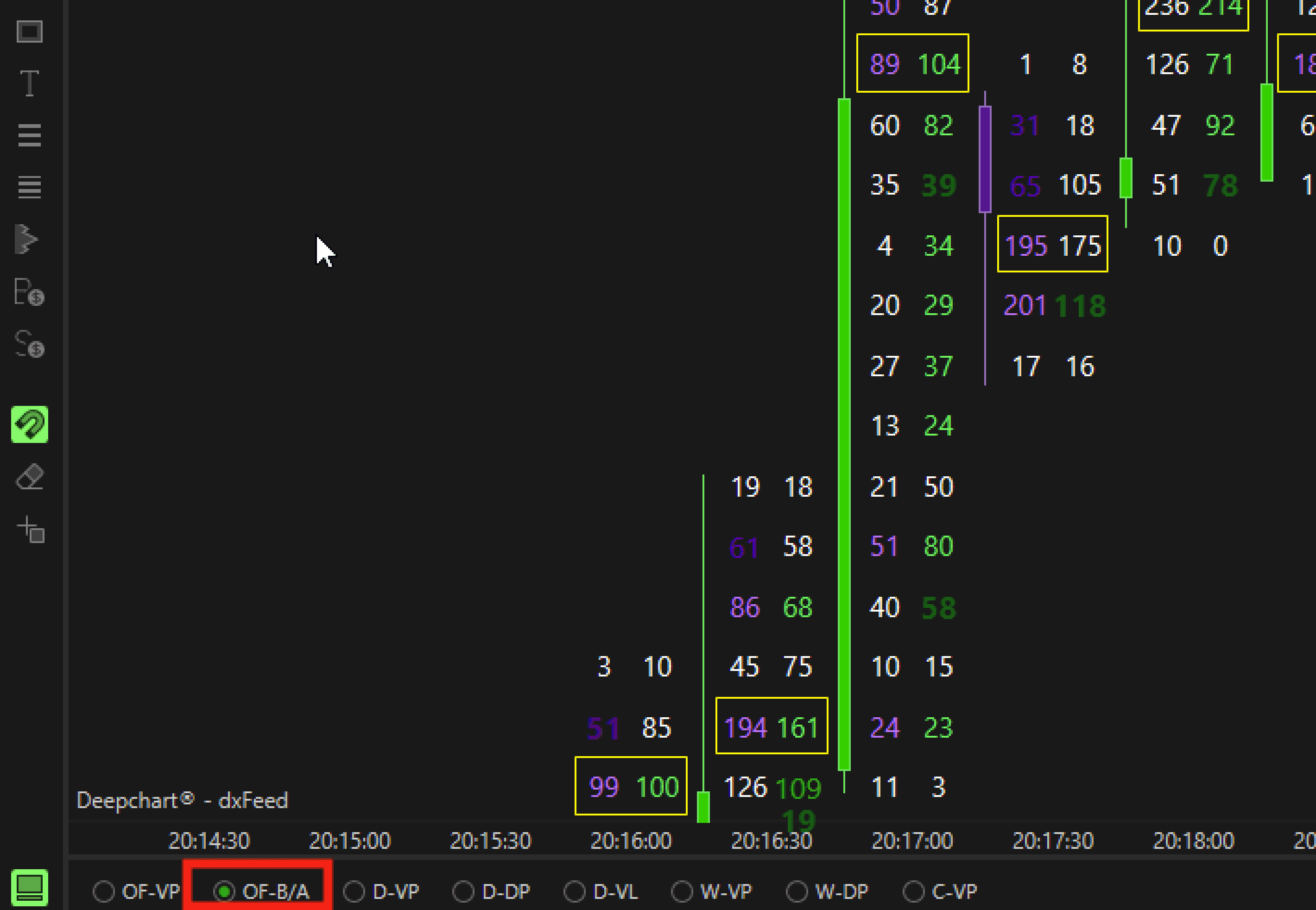Select the OF-VP radio option
The height and width of the screenshot is (910, 1316).
coord(104,891)
